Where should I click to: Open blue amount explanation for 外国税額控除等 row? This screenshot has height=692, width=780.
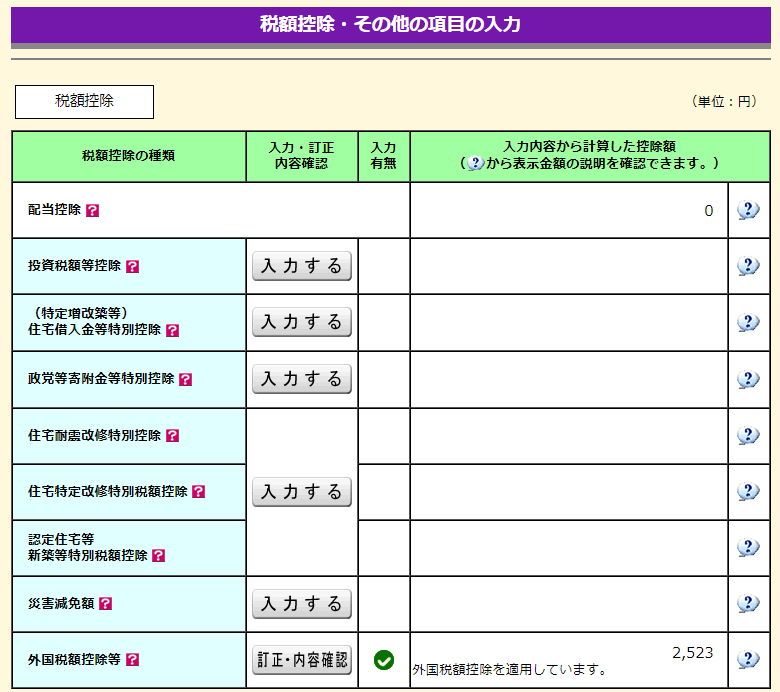point(748,659)
